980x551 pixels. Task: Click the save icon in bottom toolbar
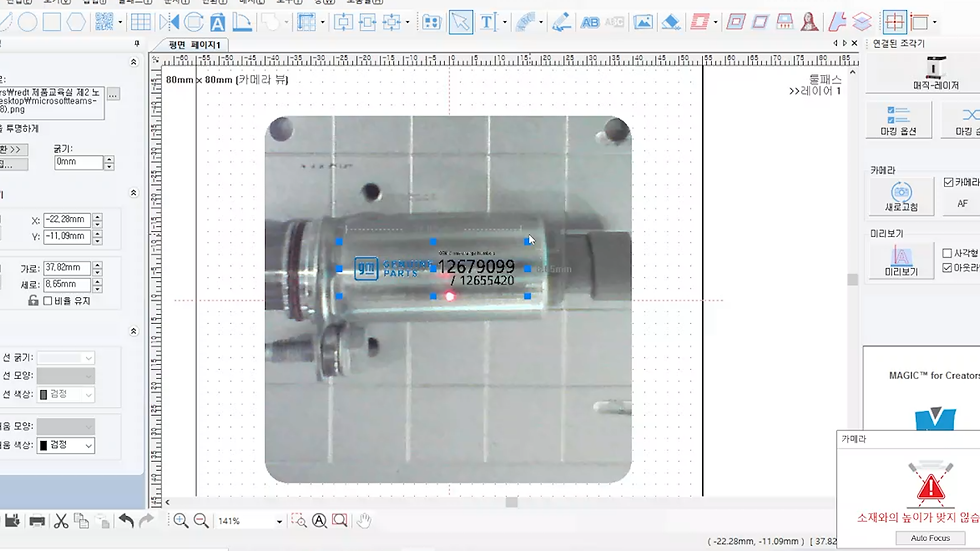pos(12,520)
